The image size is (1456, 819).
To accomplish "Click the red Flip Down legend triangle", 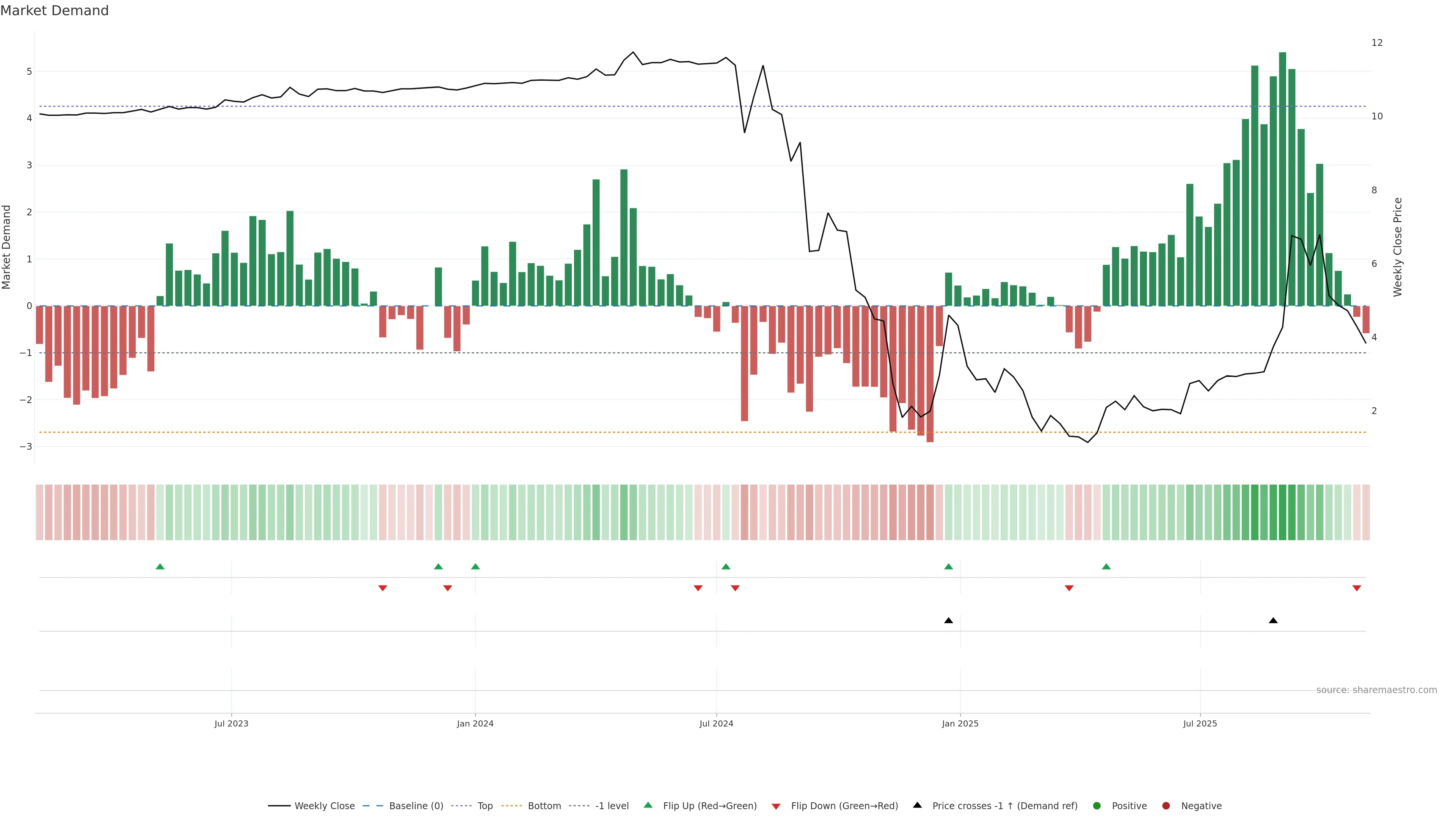I will (x=776, y=806).
